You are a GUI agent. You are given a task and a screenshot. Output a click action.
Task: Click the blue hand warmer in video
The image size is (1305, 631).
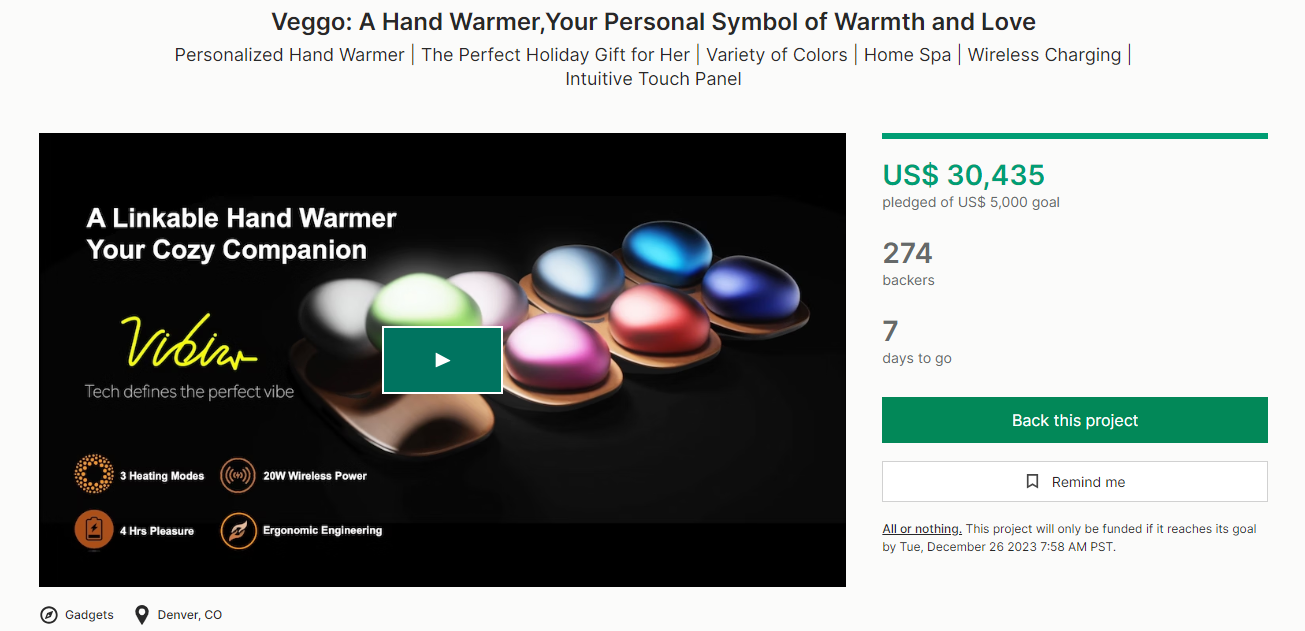pos(667,251)
